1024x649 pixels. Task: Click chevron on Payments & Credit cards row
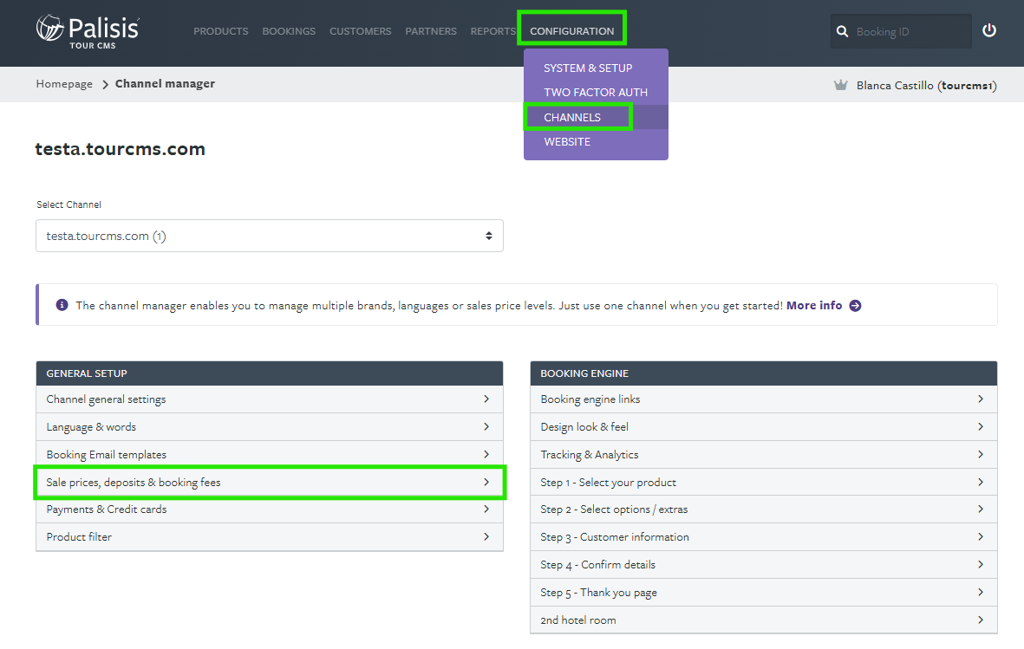click(487, 509)
